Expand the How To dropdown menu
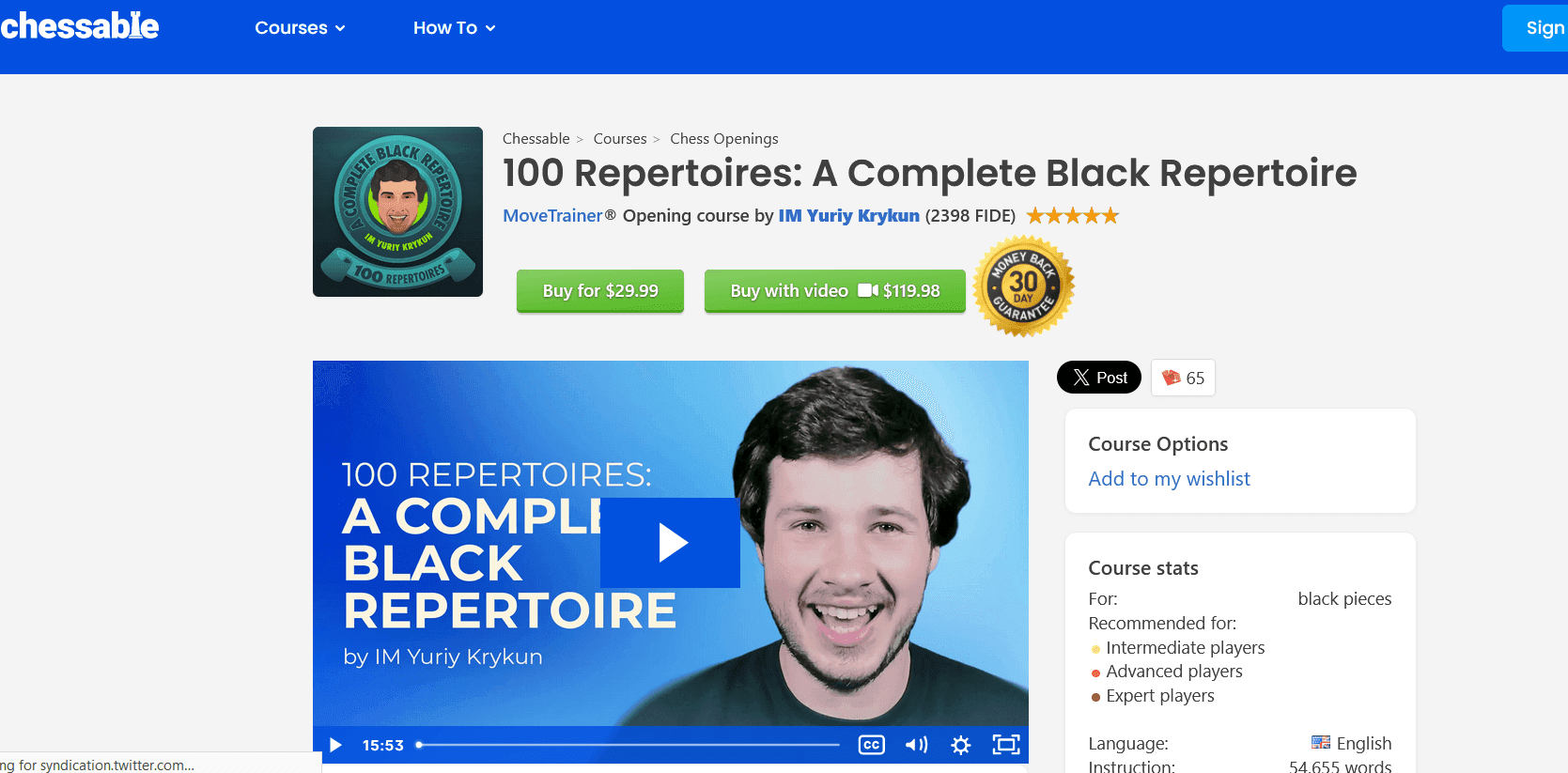The height and width of the screenshot is (773, 1568). coord(454,28)
